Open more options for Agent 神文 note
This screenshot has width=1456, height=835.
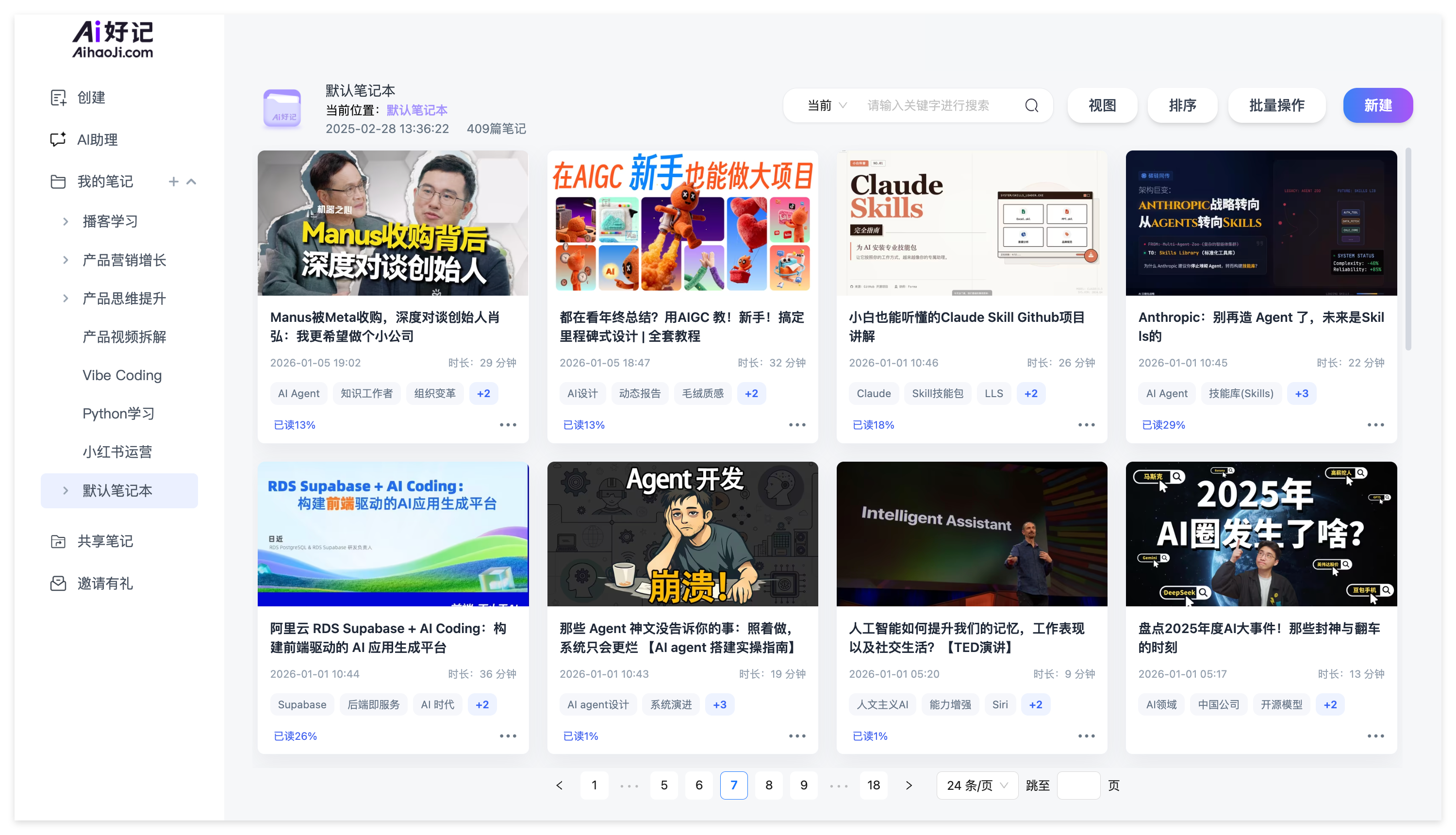[x=797, y=736]
